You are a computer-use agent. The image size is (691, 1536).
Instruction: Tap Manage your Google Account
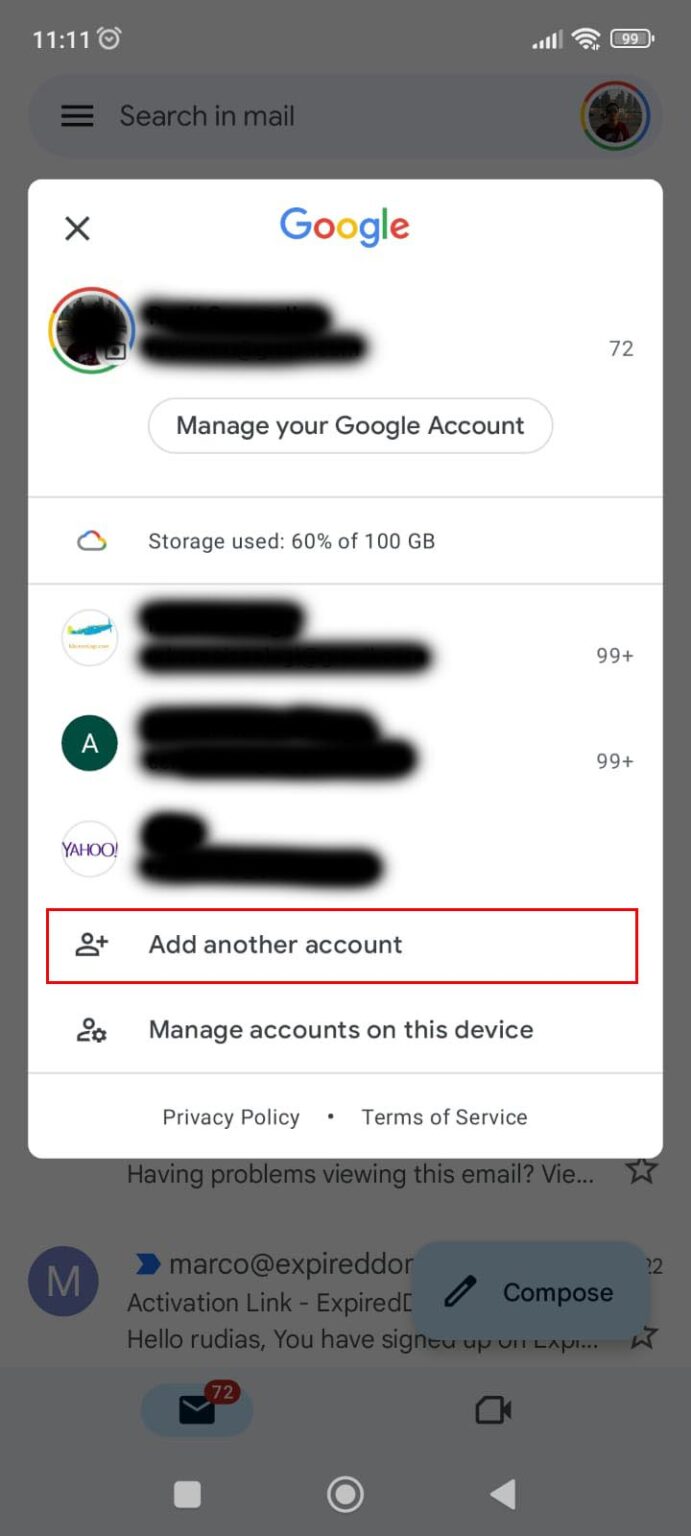tap(349, 425)
